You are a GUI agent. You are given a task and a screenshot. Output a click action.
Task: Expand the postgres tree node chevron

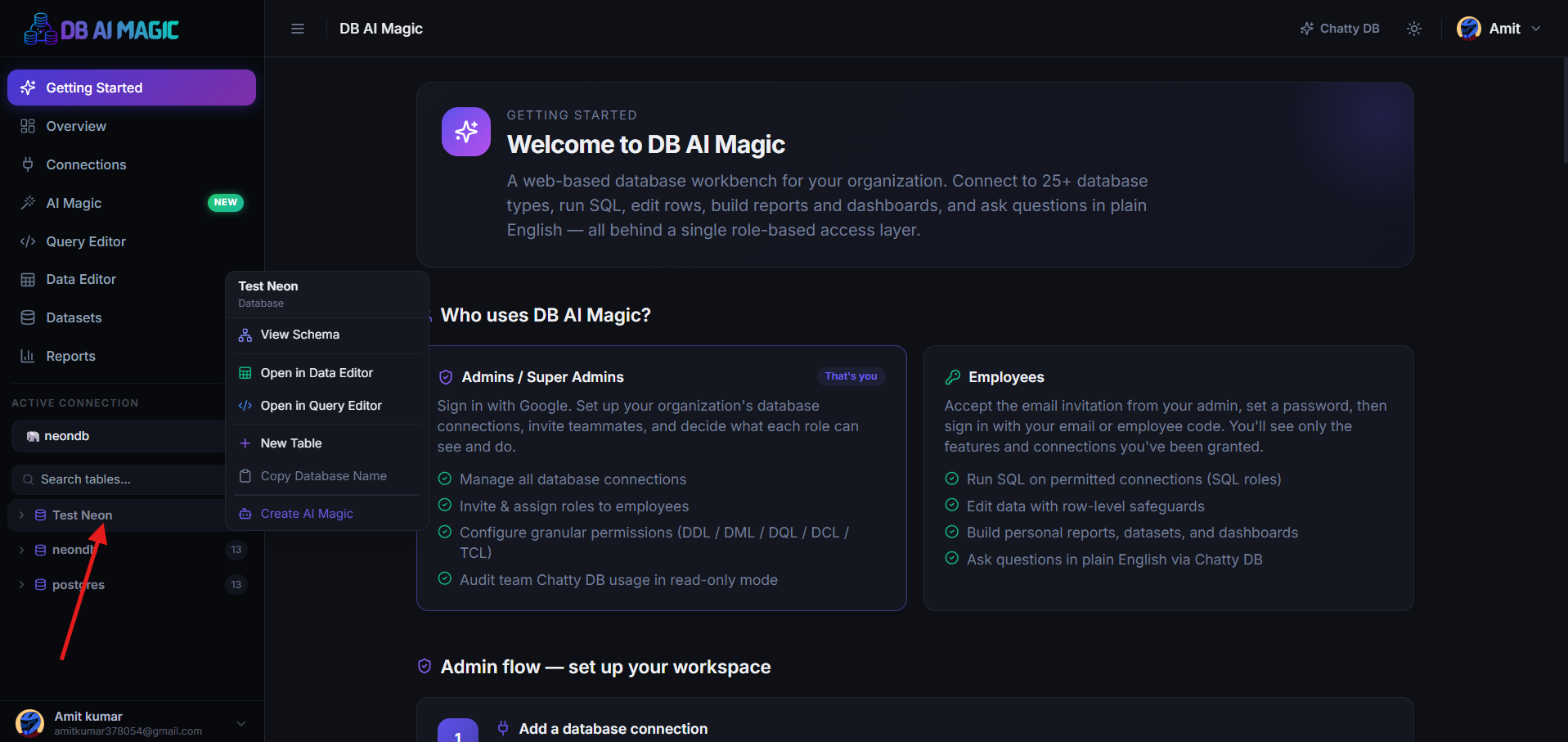coord(21,585)
